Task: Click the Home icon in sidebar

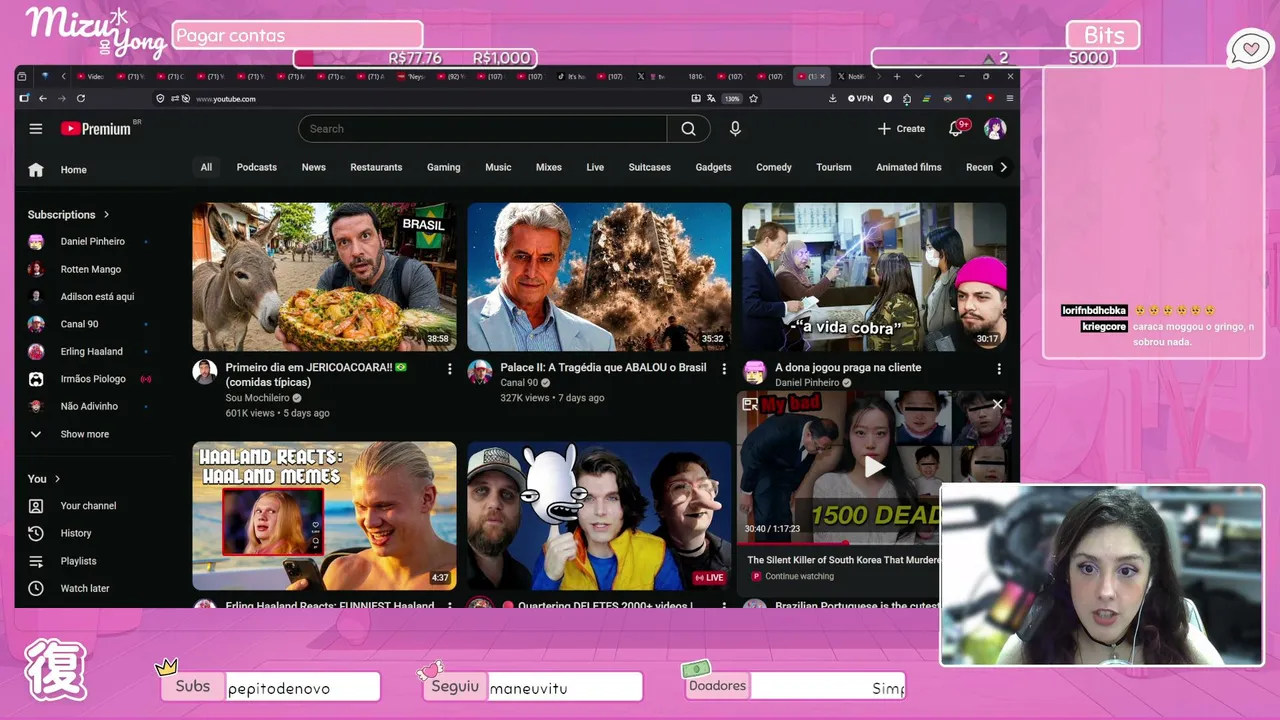Action: click(36, 170)
